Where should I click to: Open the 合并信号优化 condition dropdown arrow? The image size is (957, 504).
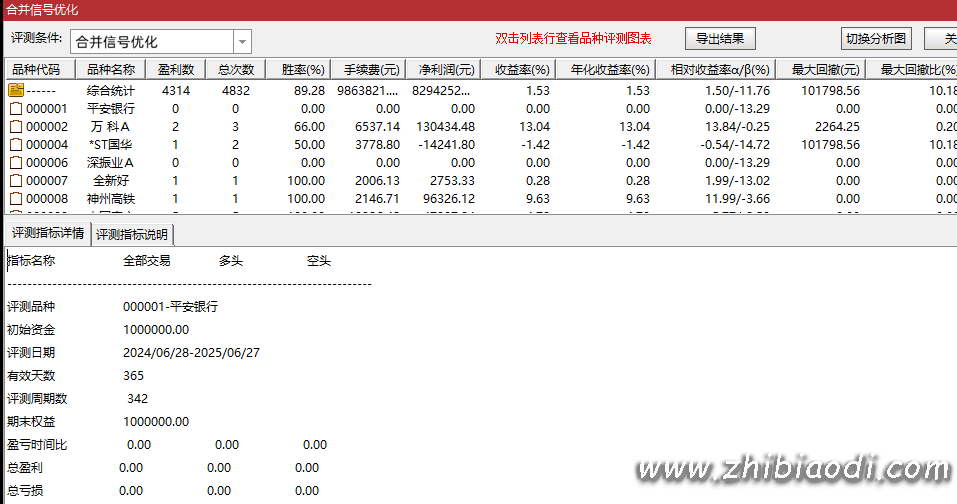pos(242,41)
